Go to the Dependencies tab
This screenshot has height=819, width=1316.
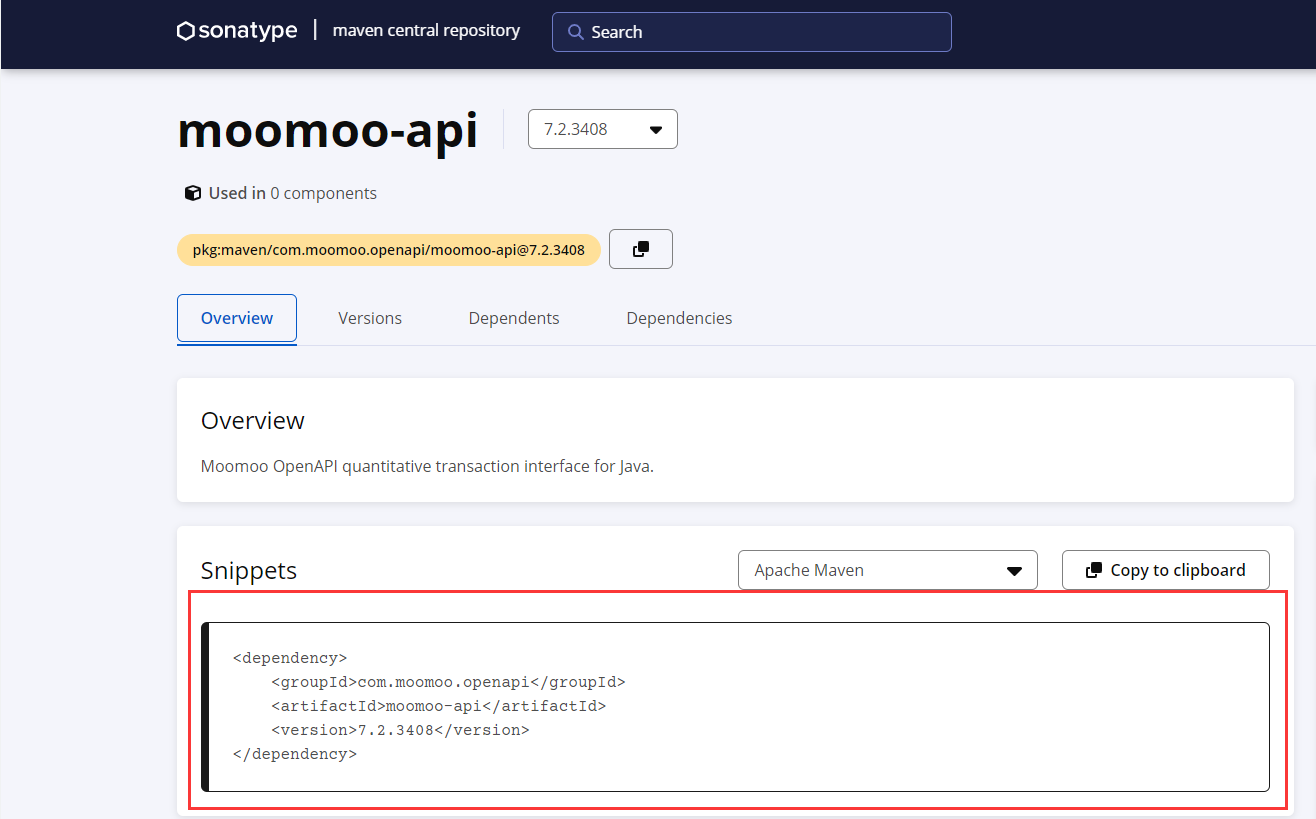[x=679, y=318]
